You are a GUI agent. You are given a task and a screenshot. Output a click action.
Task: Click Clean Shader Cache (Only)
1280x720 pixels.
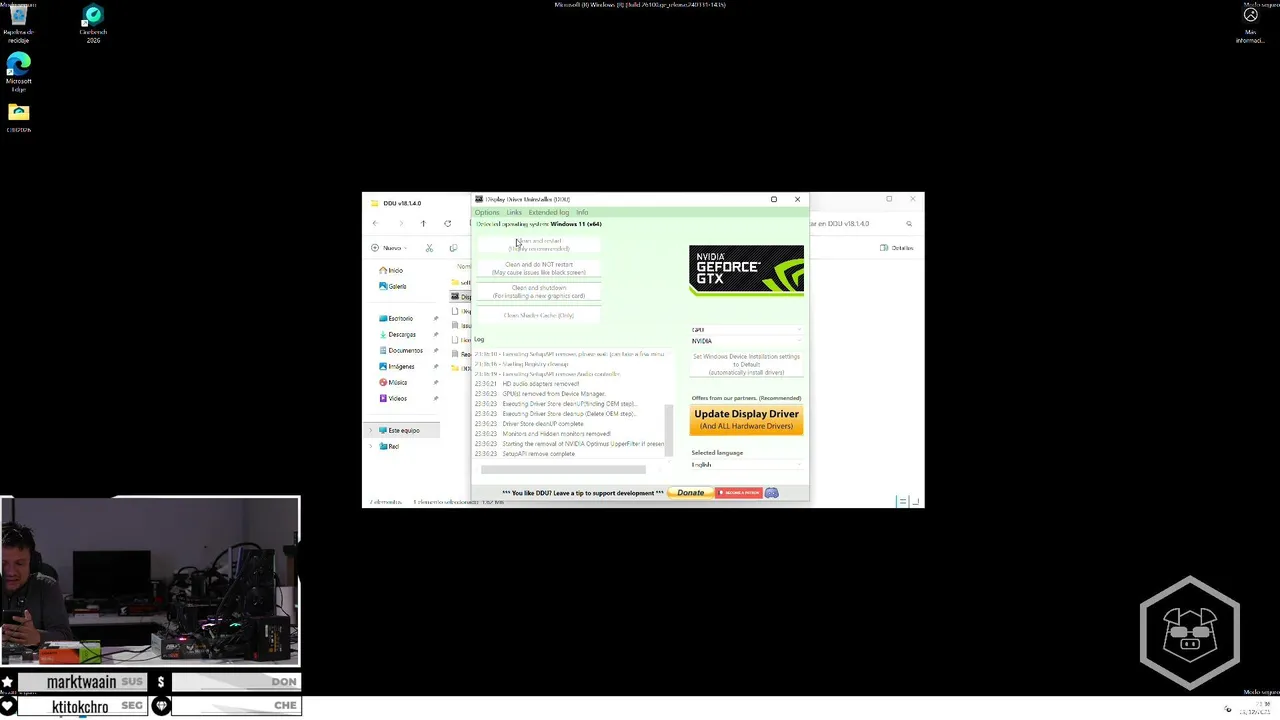click(539, 315)
